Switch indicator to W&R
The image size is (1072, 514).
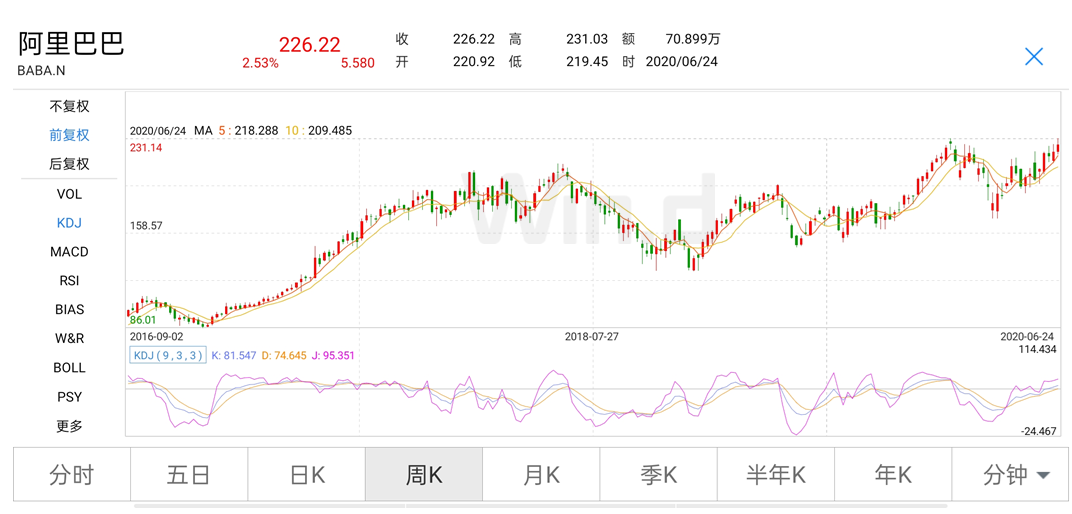69,338
